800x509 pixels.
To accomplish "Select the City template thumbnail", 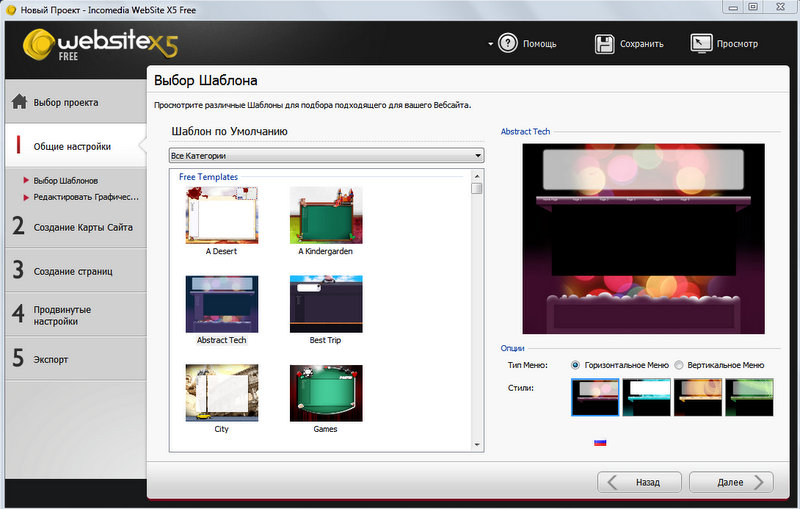I will click(x=222, y=393).
